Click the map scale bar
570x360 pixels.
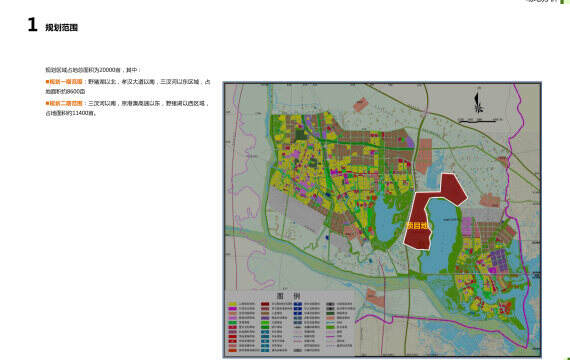point(478,121)
